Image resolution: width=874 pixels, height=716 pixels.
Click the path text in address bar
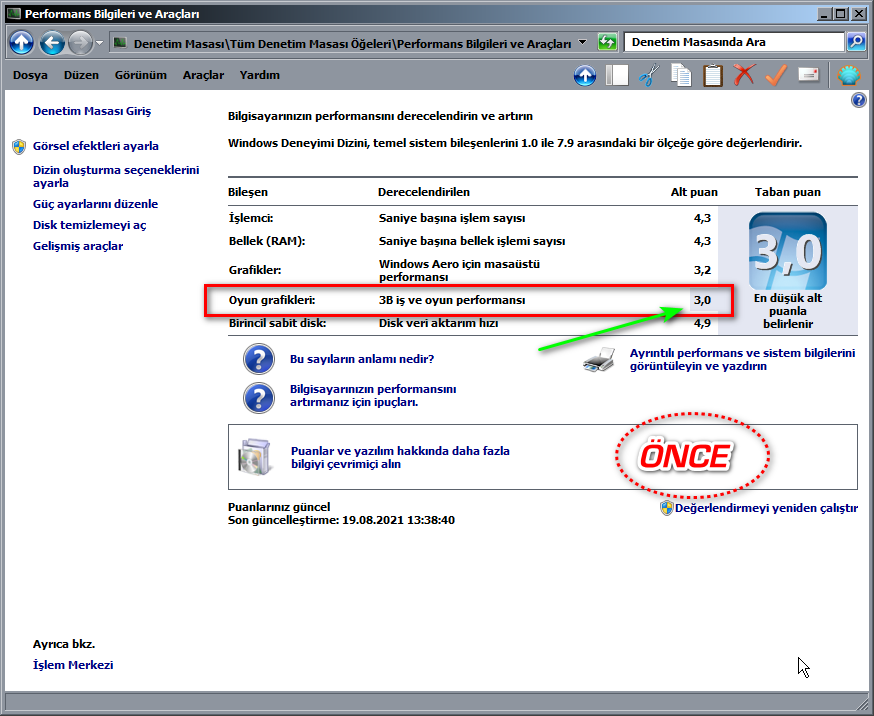352,43
